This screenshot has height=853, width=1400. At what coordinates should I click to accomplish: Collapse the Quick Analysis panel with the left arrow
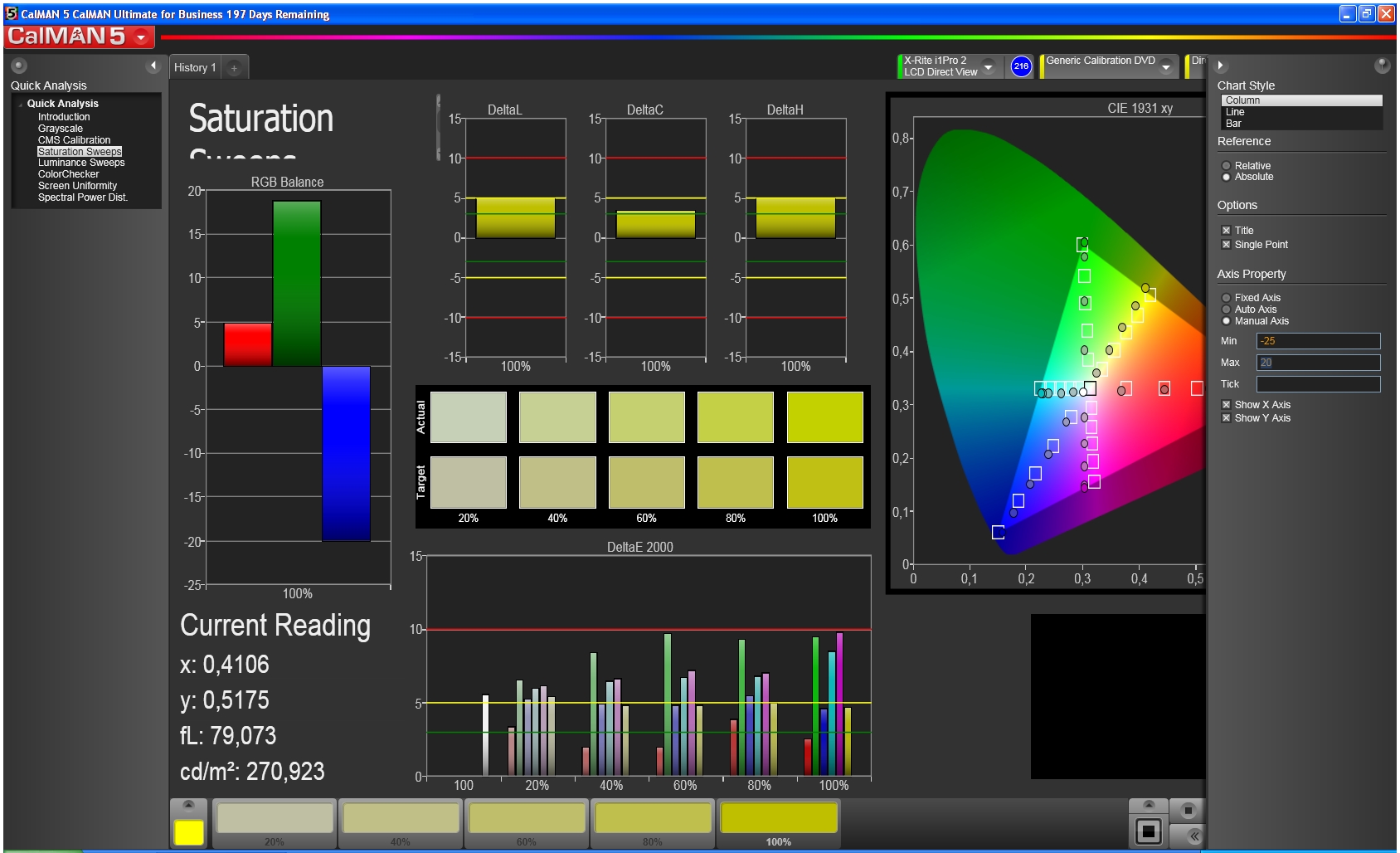153,66
